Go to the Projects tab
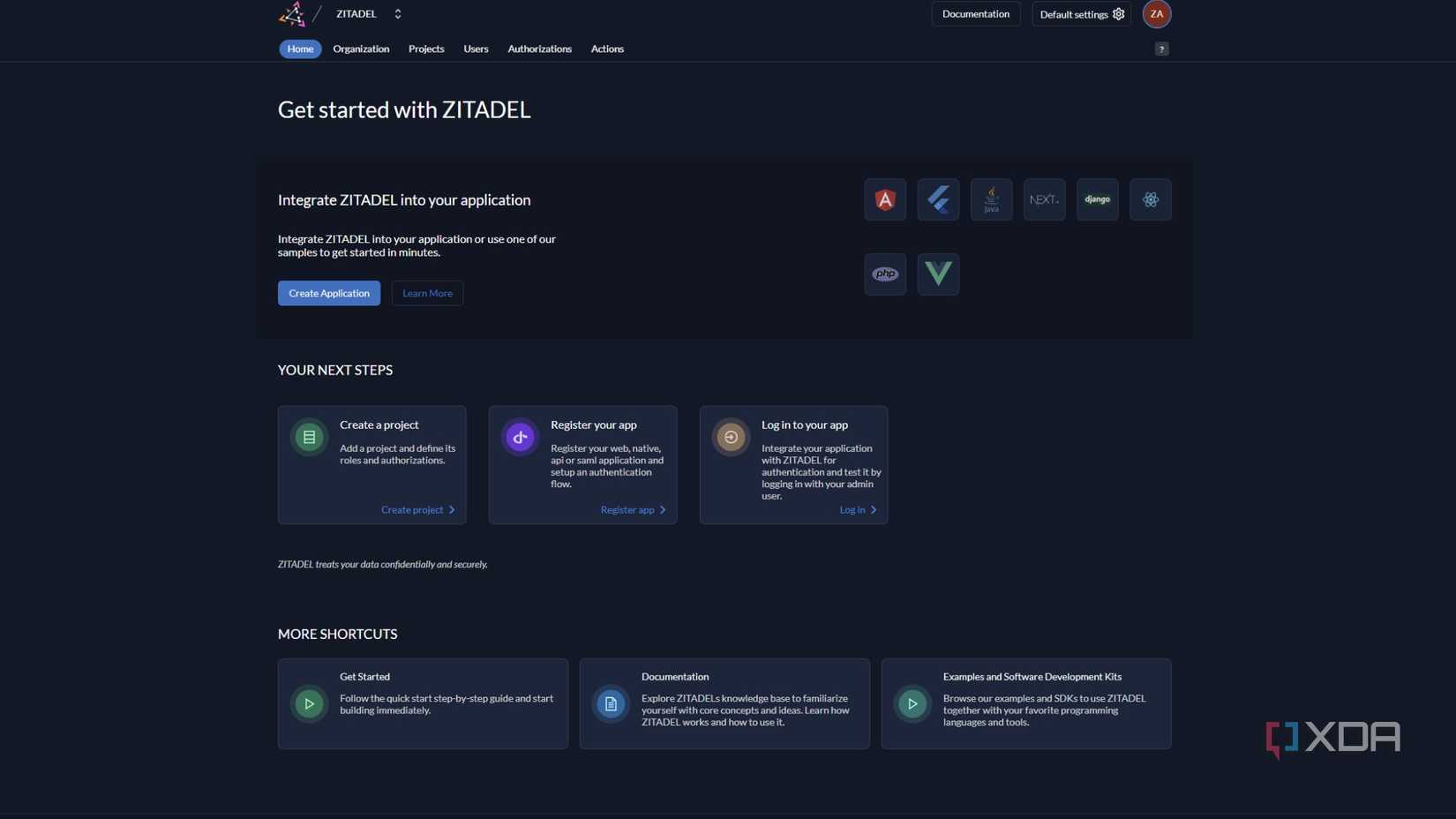 426,49
